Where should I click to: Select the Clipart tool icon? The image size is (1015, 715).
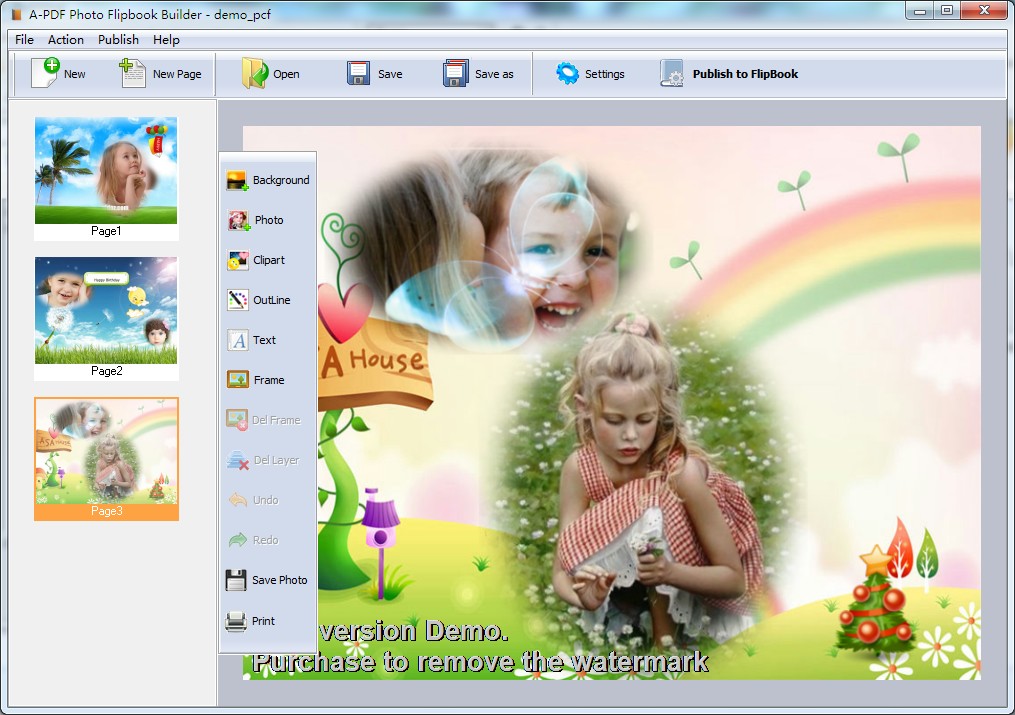tap(238, 260)
